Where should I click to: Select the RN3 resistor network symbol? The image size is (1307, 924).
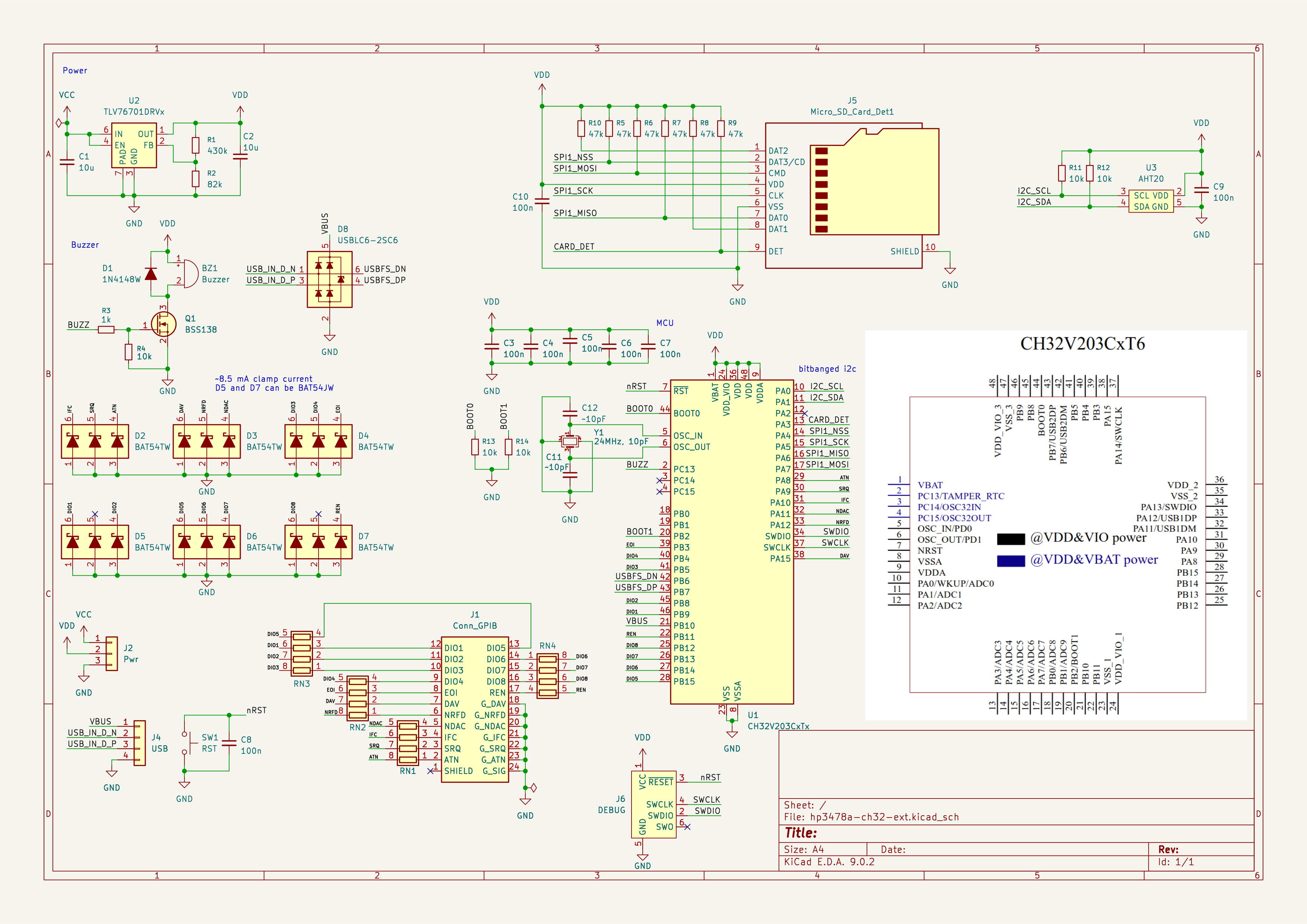302,654
